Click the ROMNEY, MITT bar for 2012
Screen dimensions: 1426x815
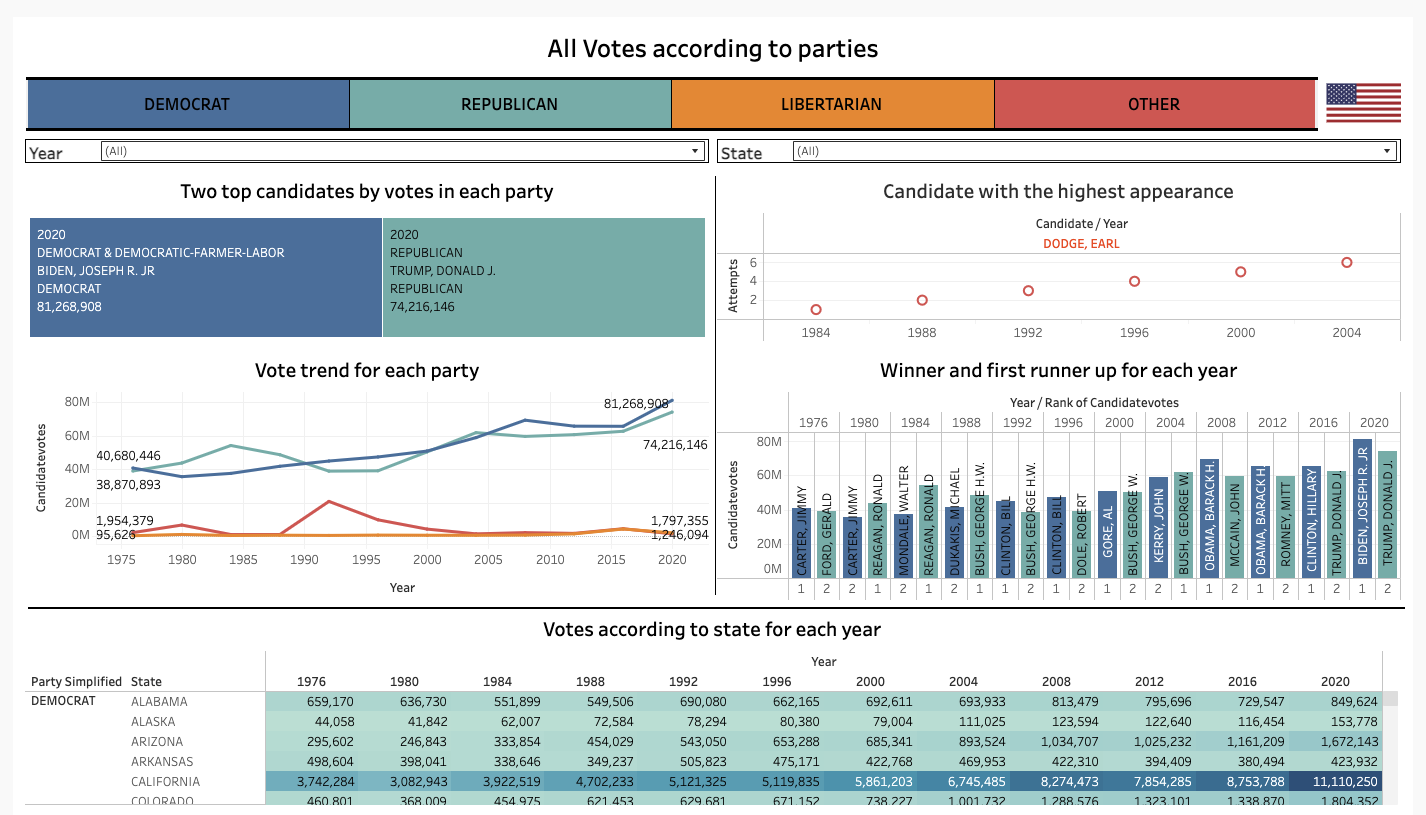coord(1285,526)
